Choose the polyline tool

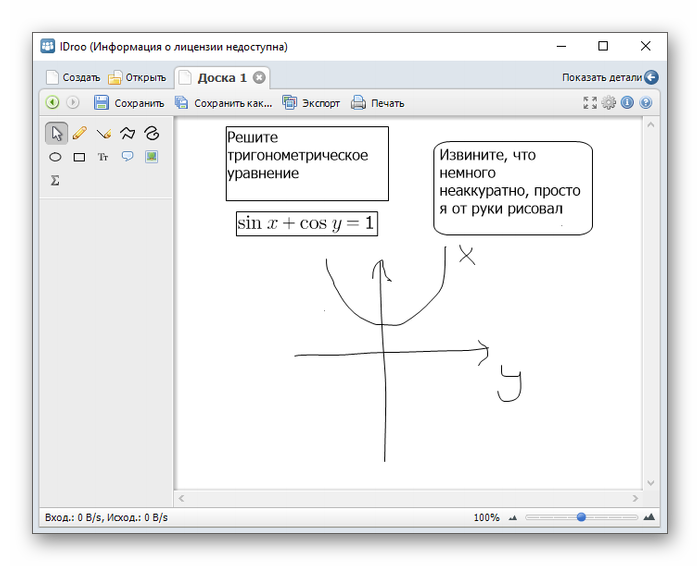point(128,133)
